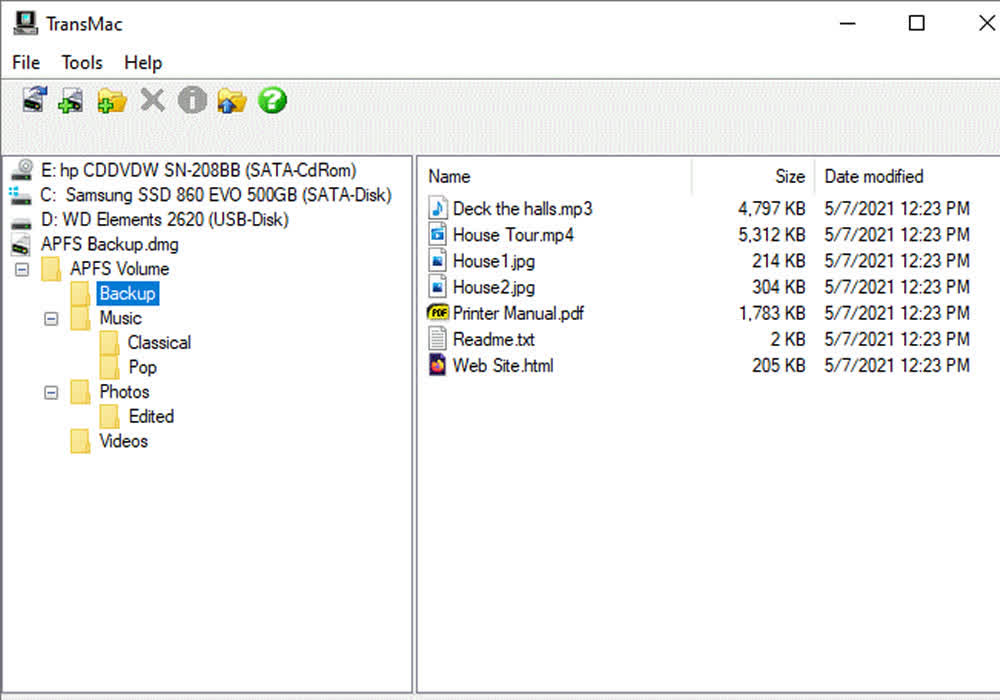Click the refresh drive list icon

click(33, 100)
